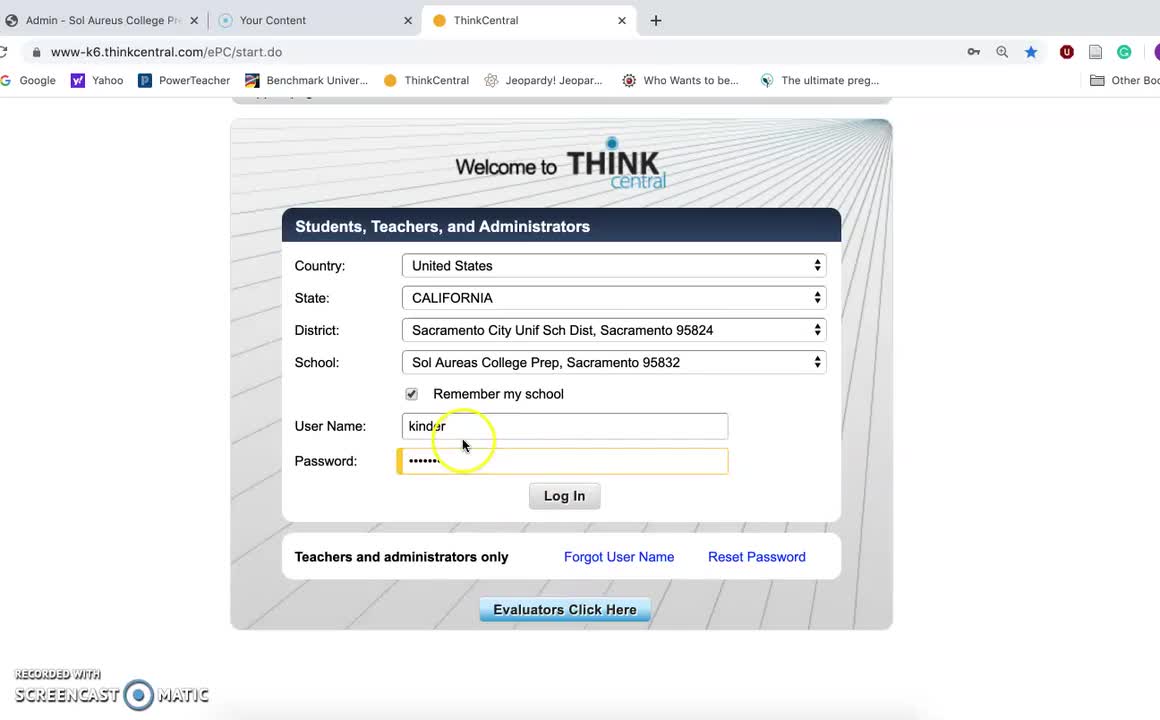This screenshot has width=1160, height=720.
Task: Expand the Country dropdown
Action: 614,266
